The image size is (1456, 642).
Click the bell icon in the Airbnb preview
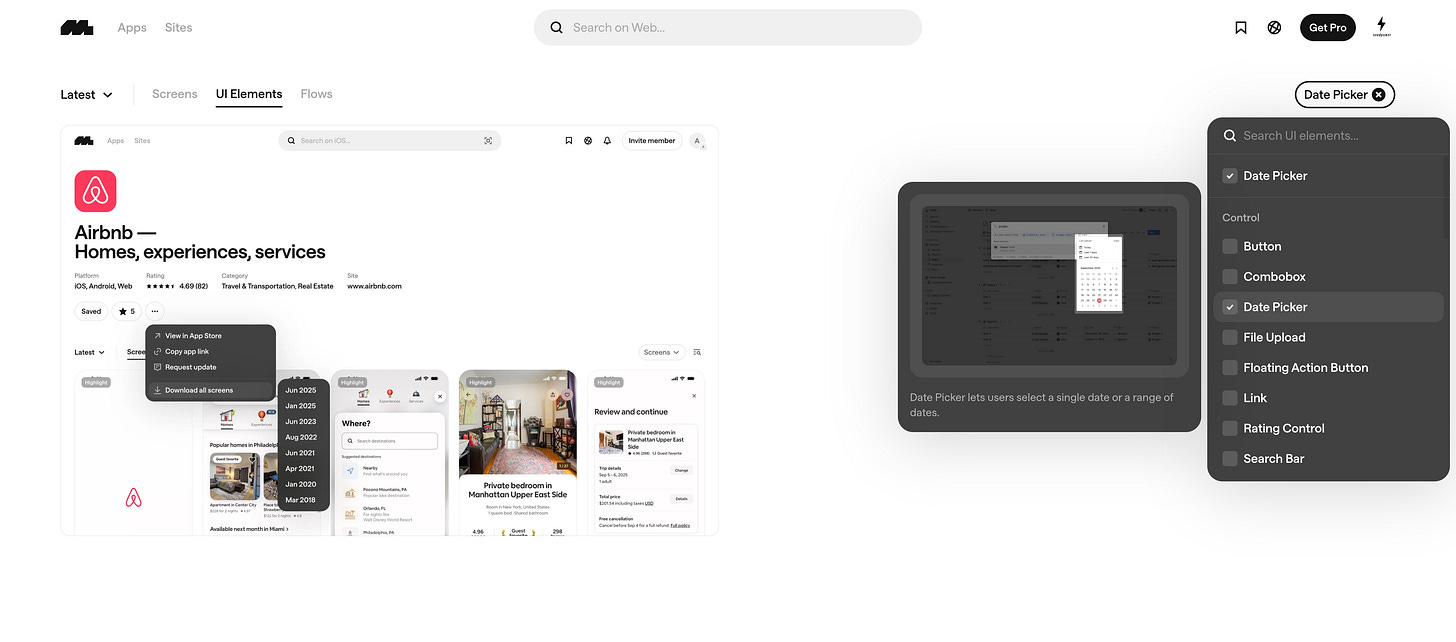pos(607,141)
